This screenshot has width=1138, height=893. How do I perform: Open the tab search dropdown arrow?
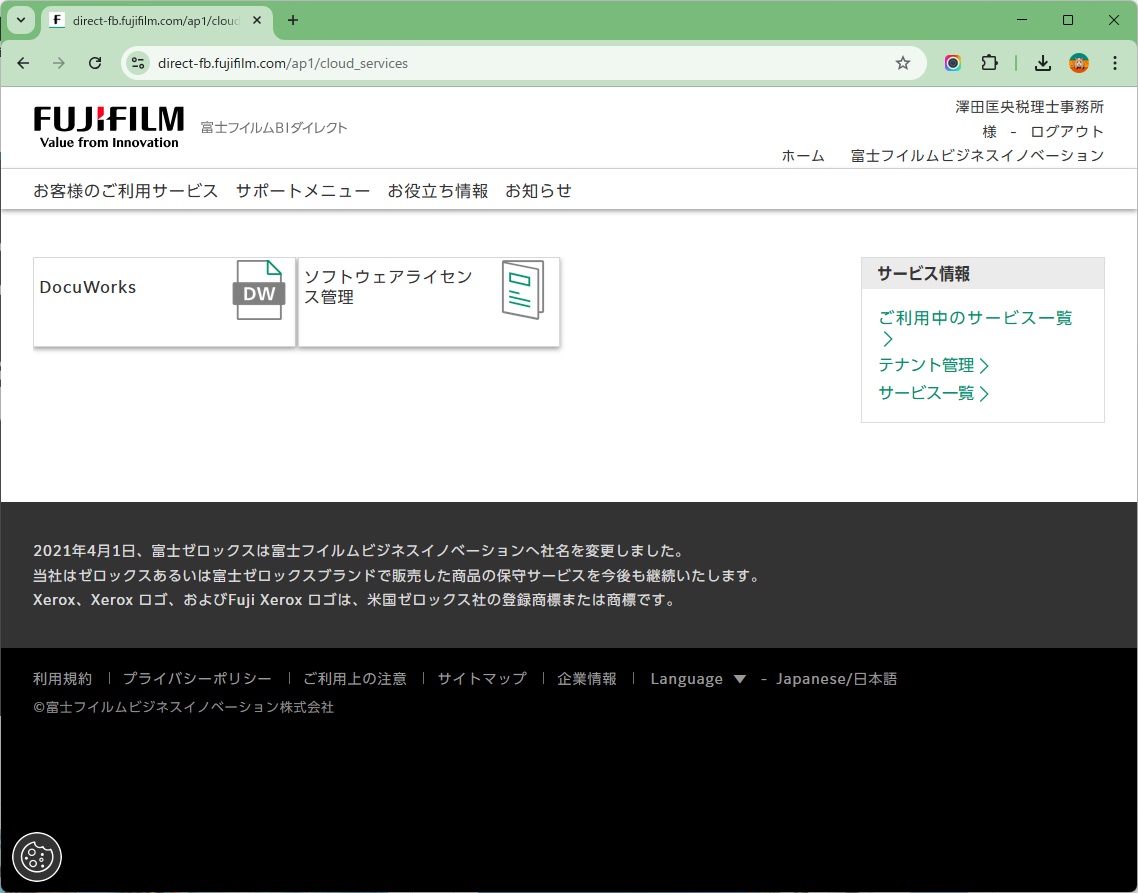pyautogui.click(x=21, y=20)
